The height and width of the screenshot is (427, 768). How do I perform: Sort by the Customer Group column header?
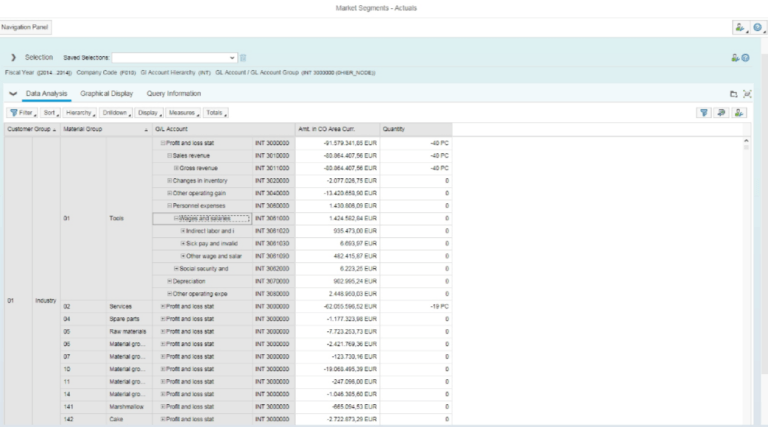pos(30,129)
